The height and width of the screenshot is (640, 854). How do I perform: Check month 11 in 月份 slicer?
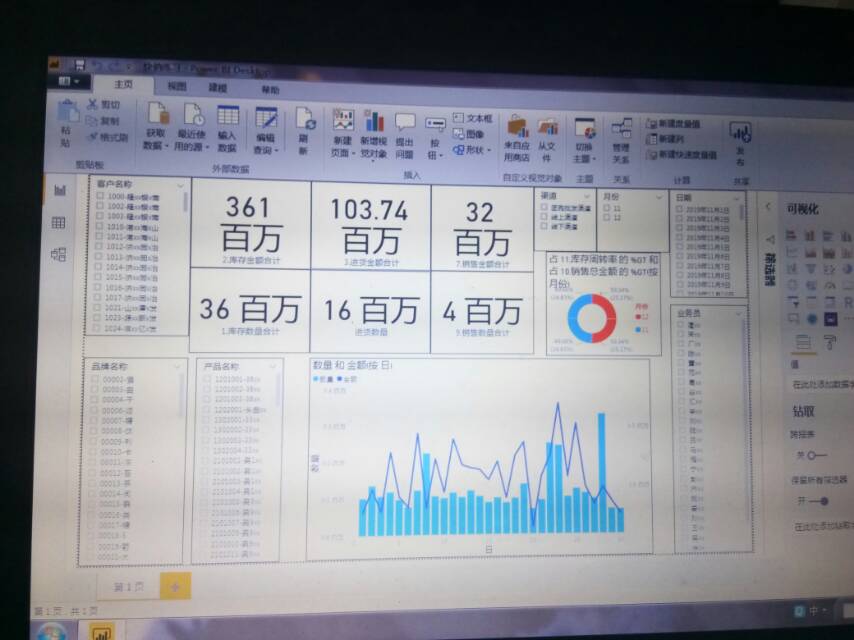click(607, 208)
